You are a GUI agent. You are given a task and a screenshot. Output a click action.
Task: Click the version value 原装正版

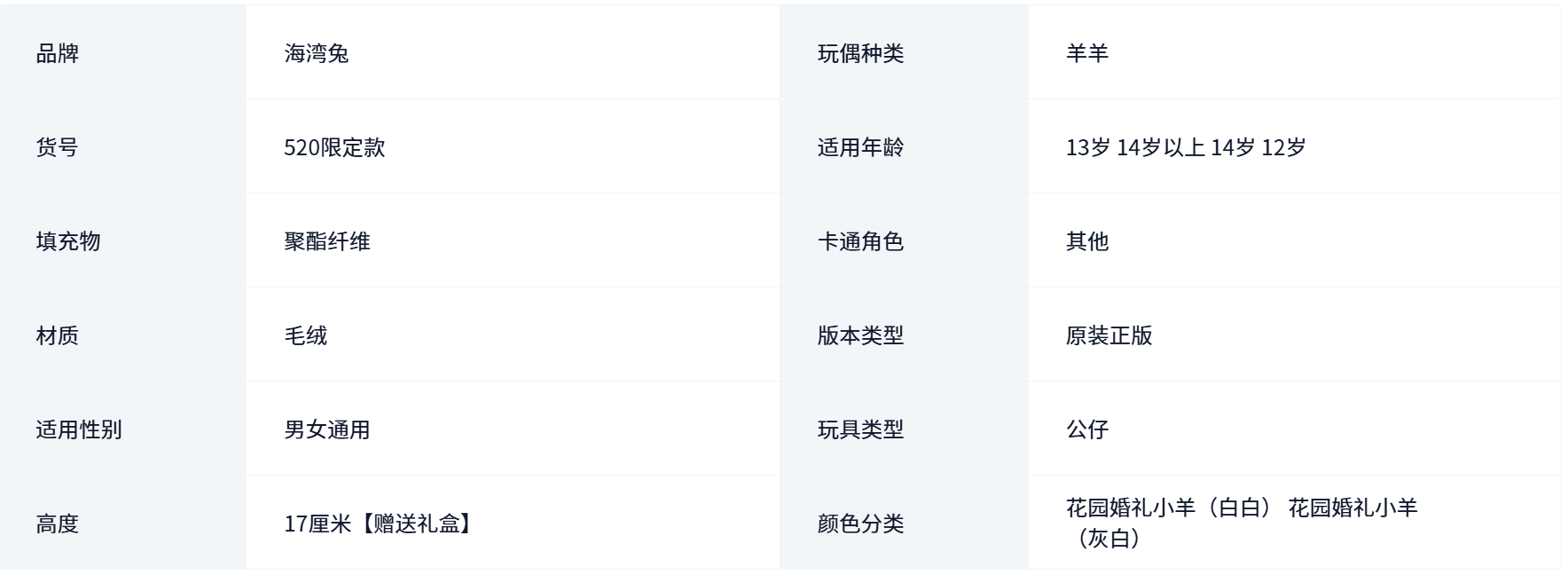coord(1109,335)
